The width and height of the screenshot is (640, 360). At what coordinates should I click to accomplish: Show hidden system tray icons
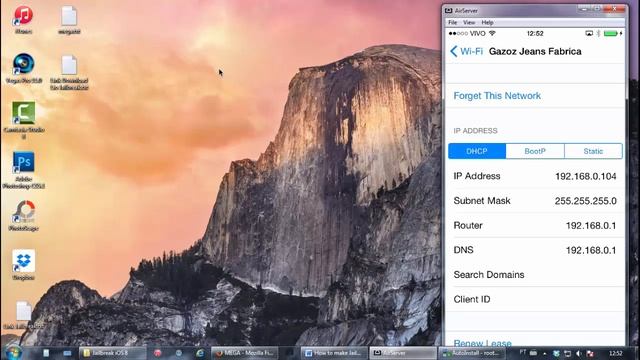click(x=545, y=353)
